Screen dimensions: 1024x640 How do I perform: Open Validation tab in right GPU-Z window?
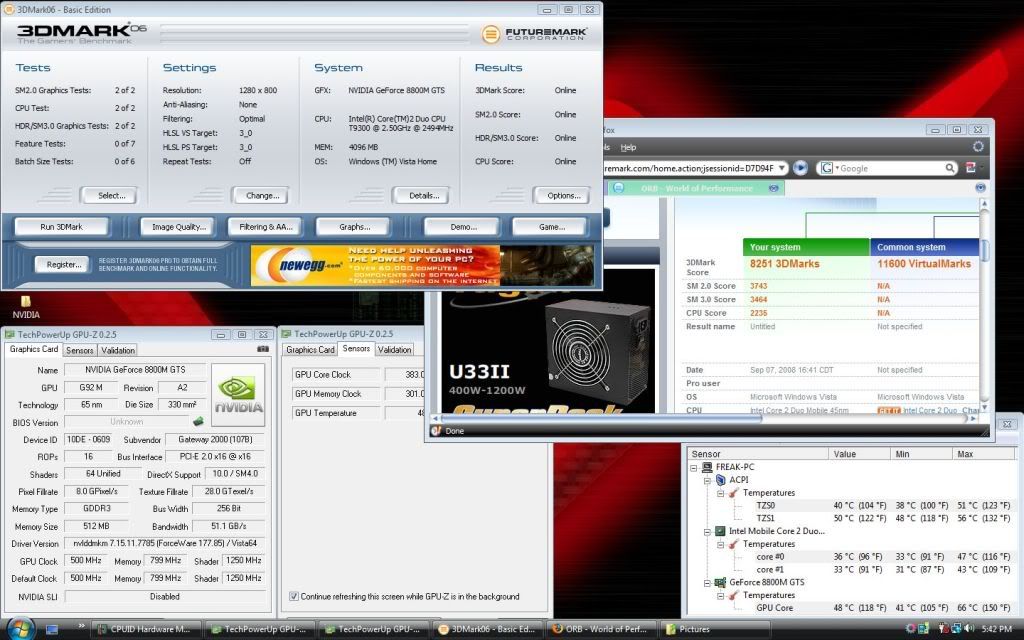point(394,349)
